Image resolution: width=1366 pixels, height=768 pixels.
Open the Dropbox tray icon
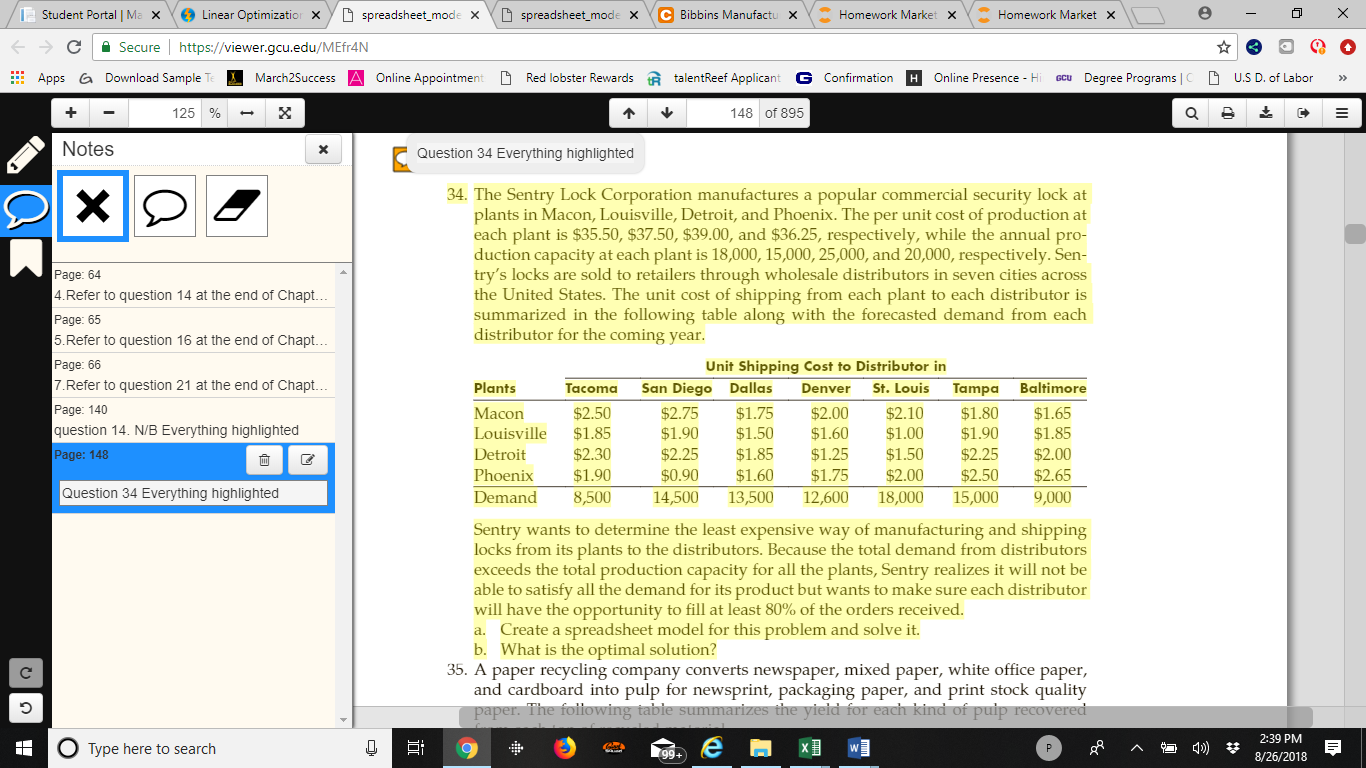point(1233,748)
